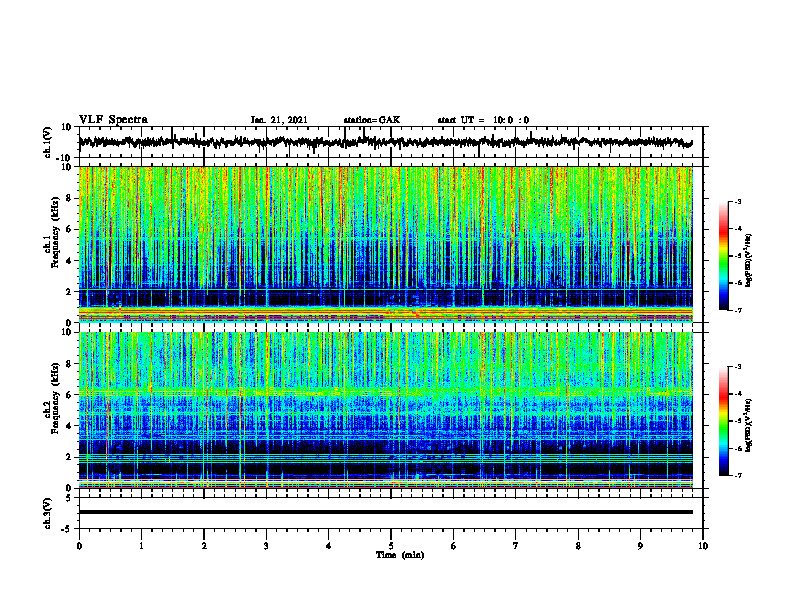Click the ch.2 spectrogram color scale bar

coord(723,421)
